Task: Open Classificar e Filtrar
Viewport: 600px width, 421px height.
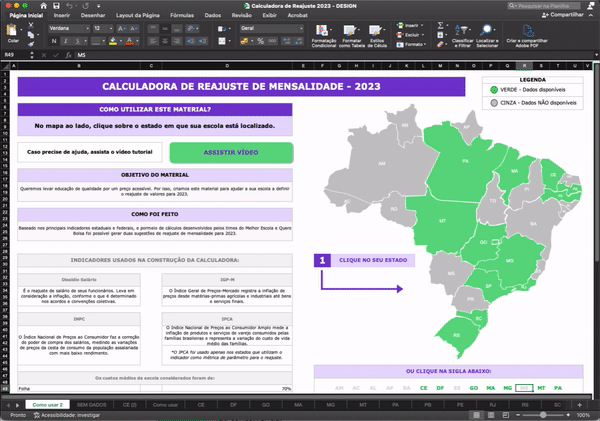Action: 462,36
